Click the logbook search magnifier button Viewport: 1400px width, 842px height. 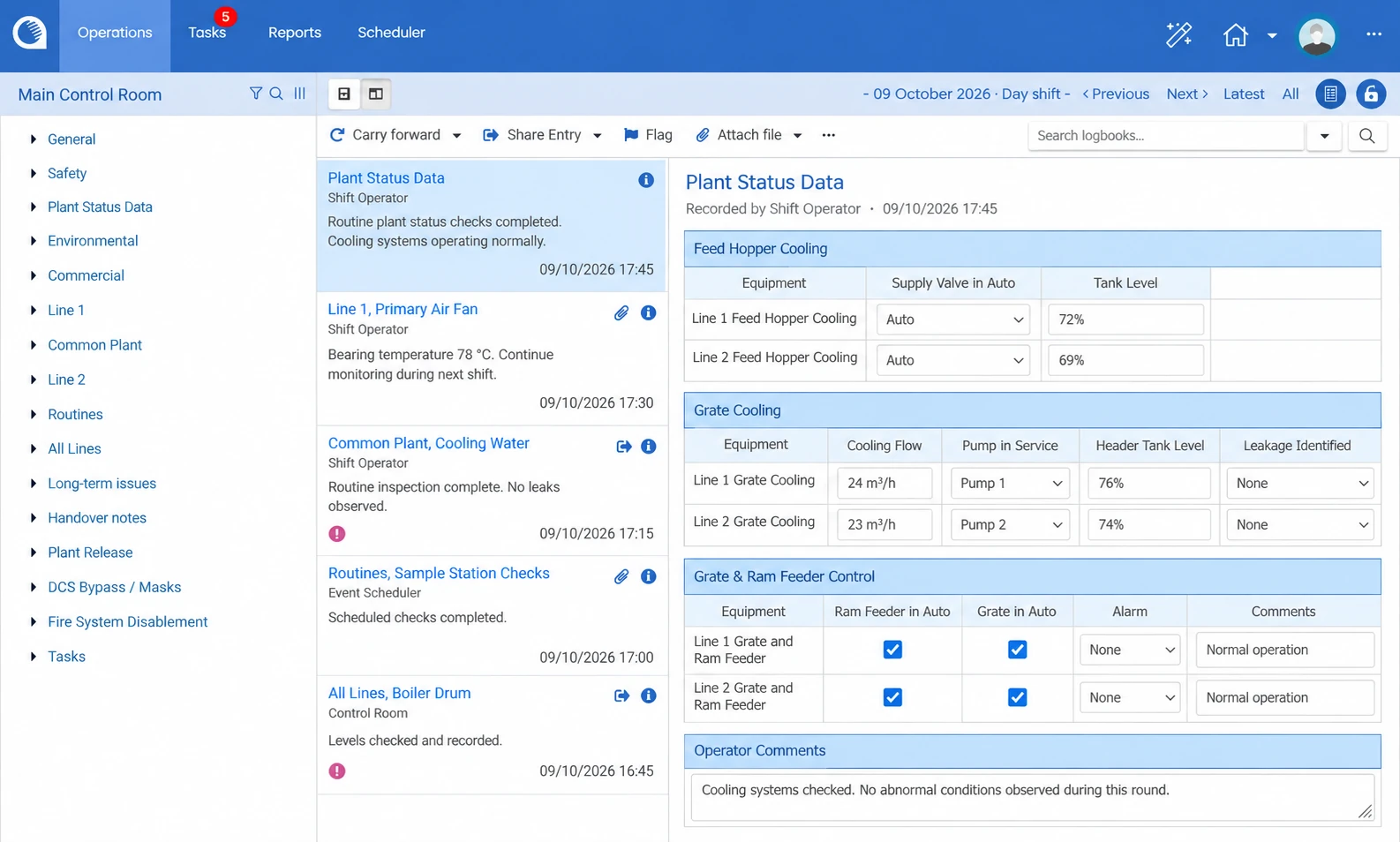tap(1366, 136)
